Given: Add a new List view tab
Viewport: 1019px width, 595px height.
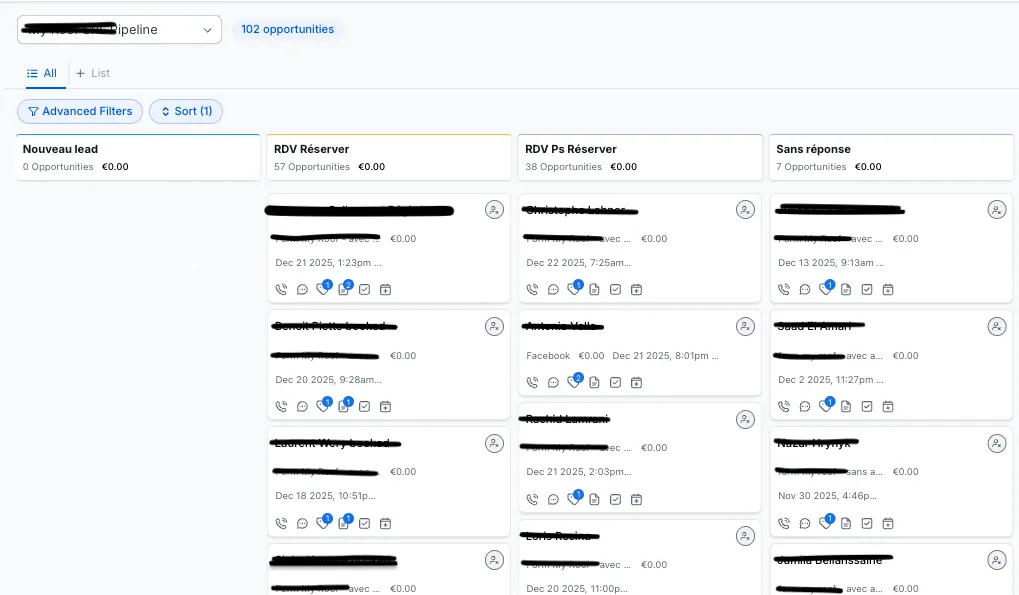Looking at the screenshot, I should tap(93, 73).
